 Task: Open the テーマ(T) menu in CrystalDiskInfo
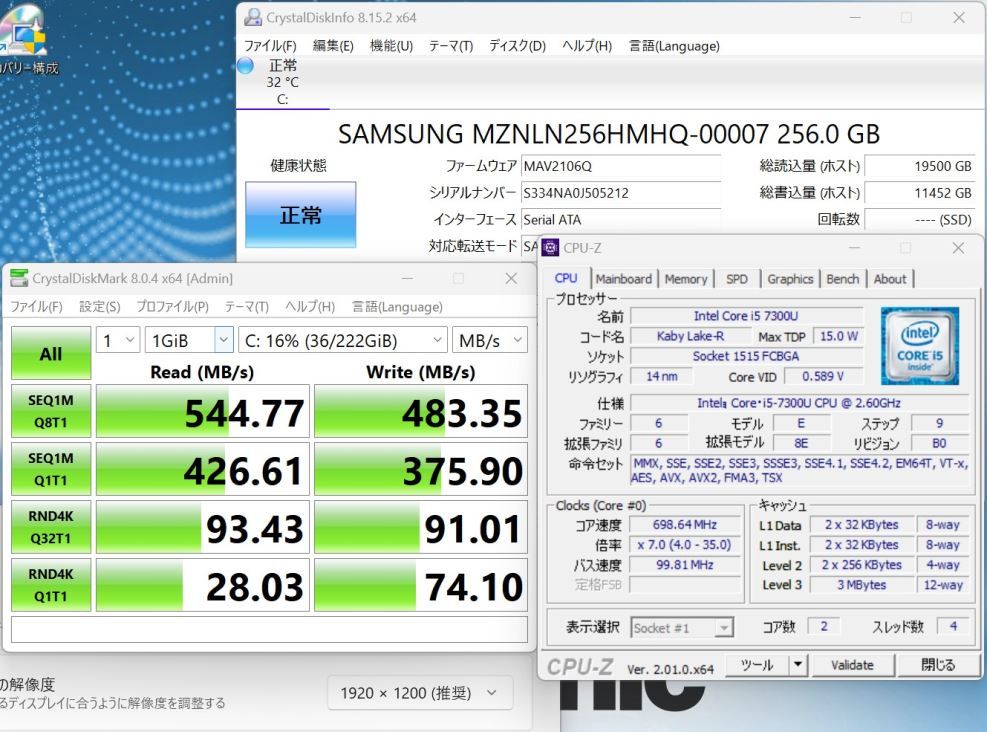coord(451,46)
